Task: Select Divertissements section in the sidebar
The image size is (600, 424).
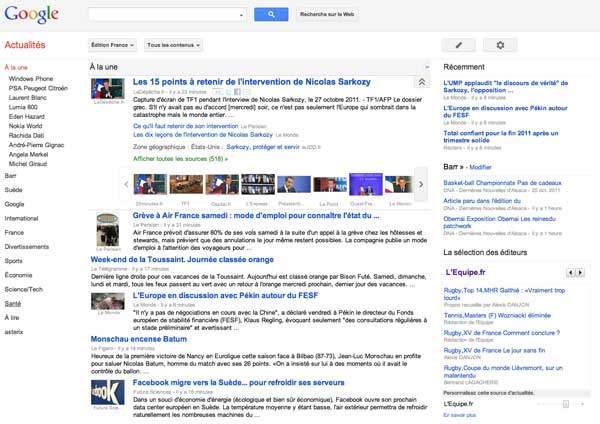Action: coord(27,247)
